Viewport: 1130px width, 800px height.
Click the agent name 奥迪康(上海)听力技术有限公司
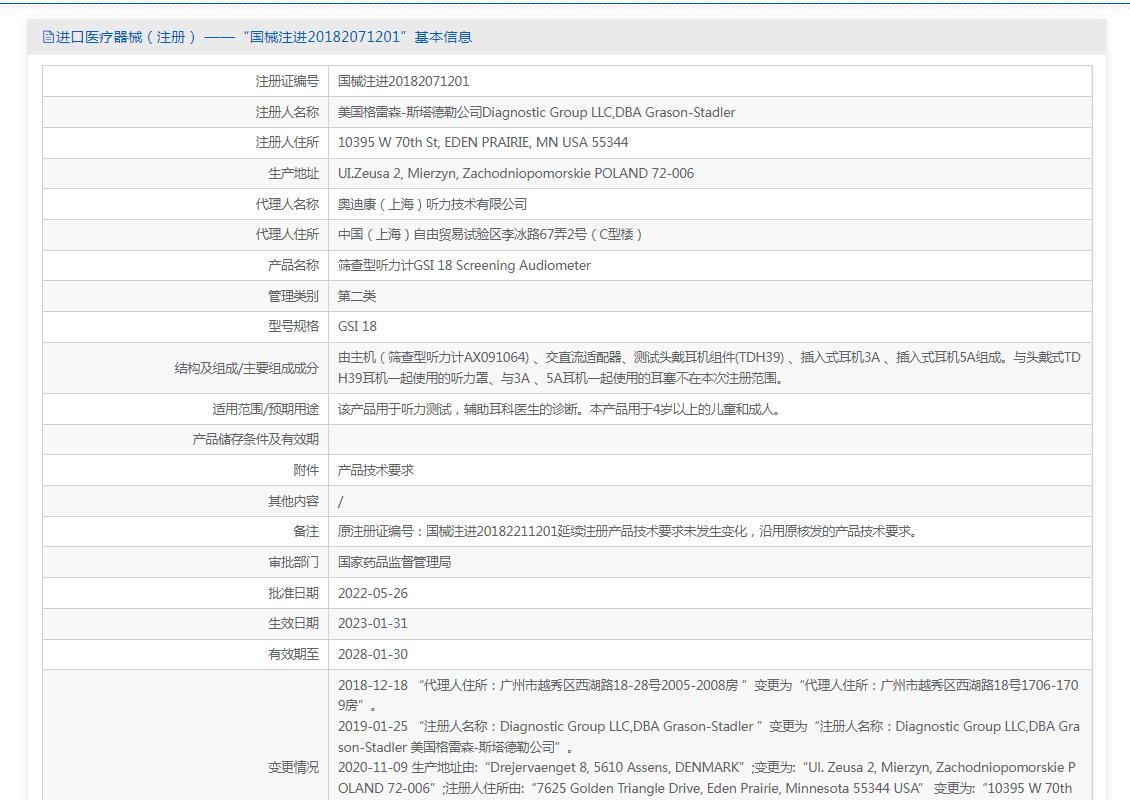pyautogui.click(x=432, y=205)
